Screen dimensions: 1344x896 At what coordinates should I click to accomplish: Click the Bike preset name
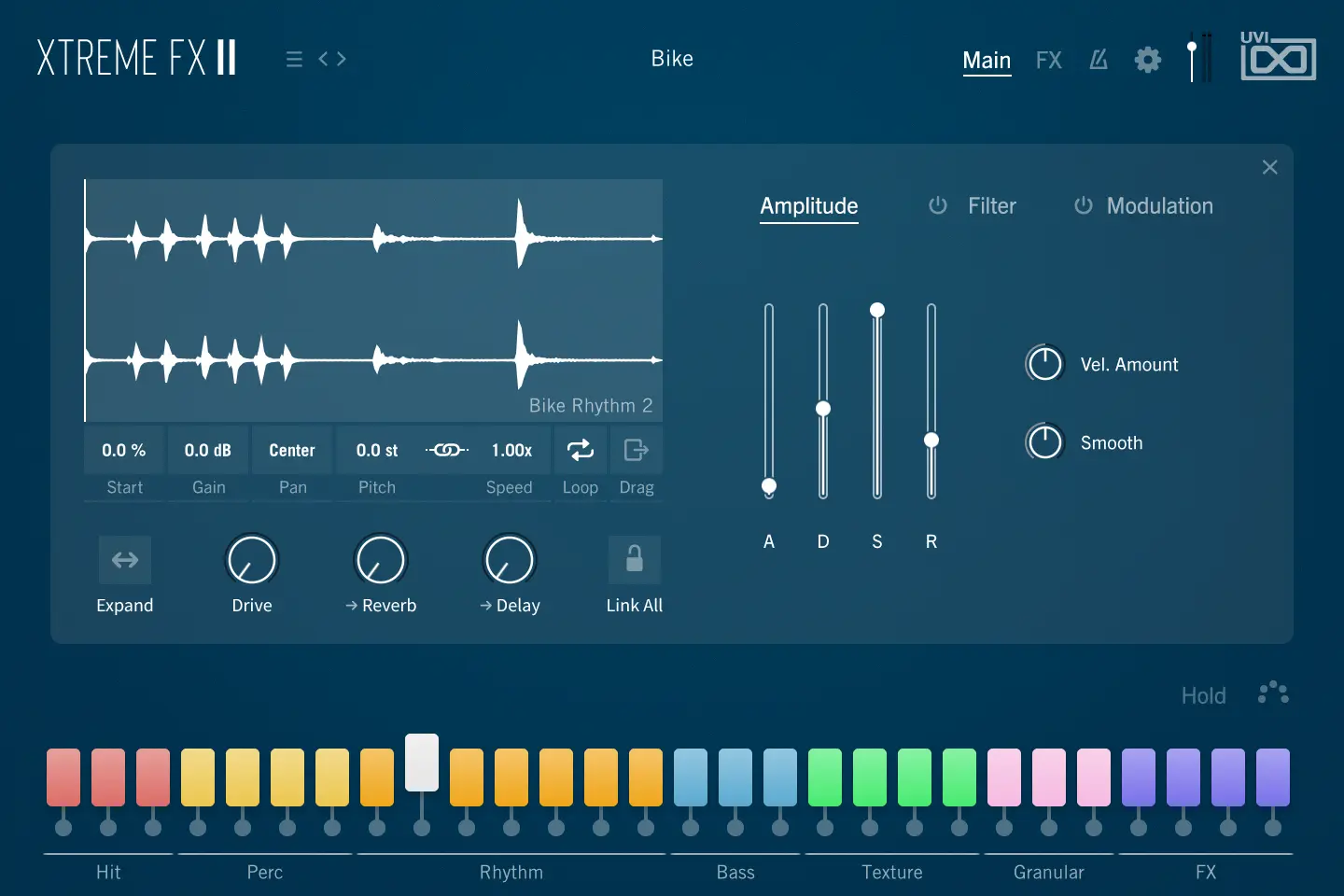click(672, 59)
